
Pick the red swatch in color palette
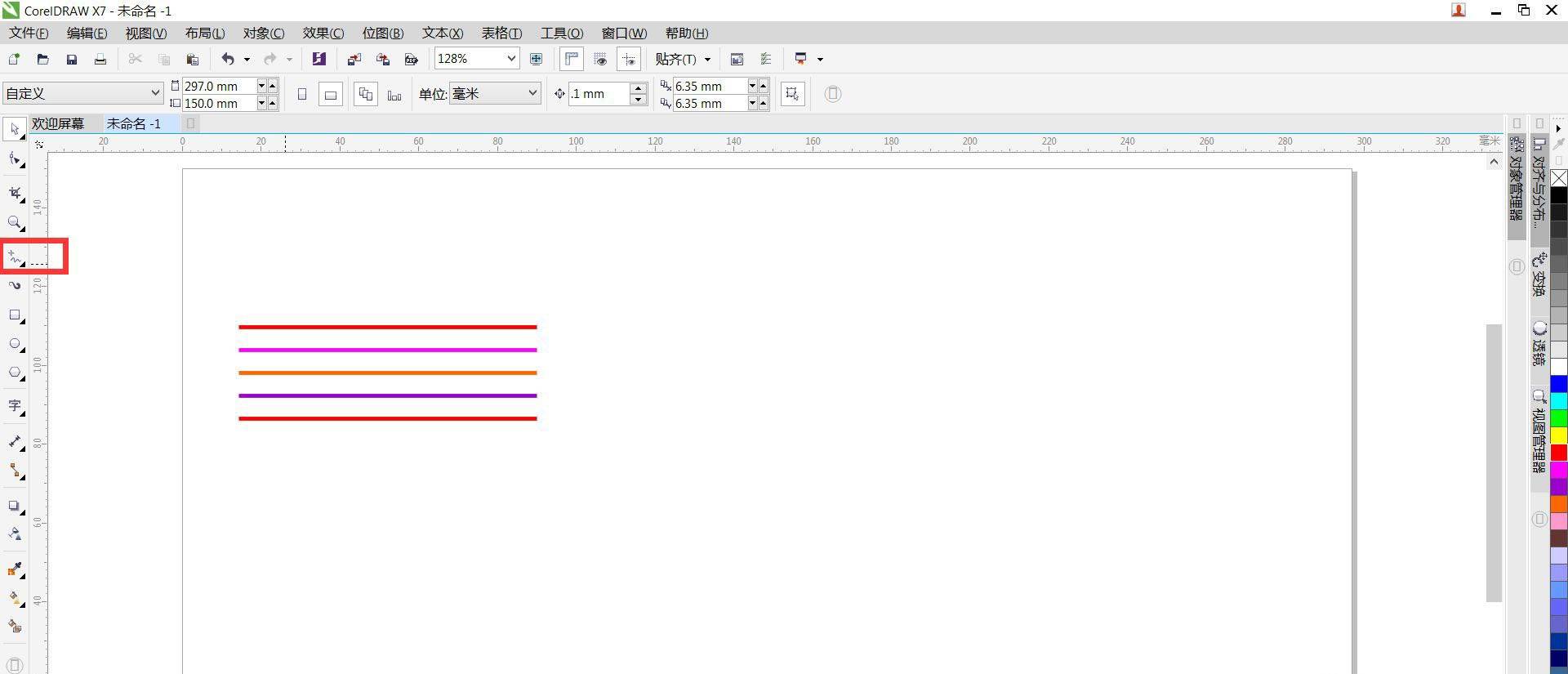1558,453
